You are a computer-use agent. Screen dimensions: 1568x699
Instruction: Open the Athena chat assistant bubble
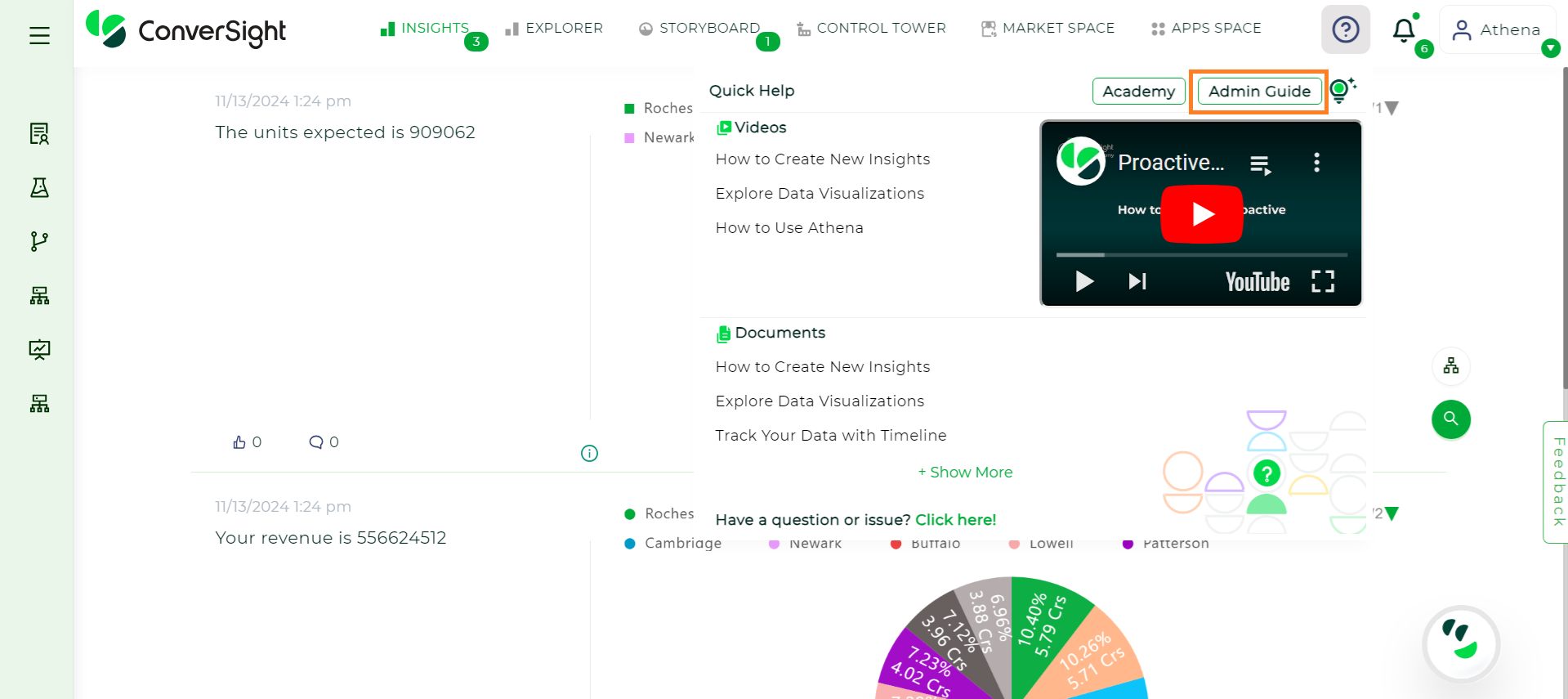(x=1461, y=643)
